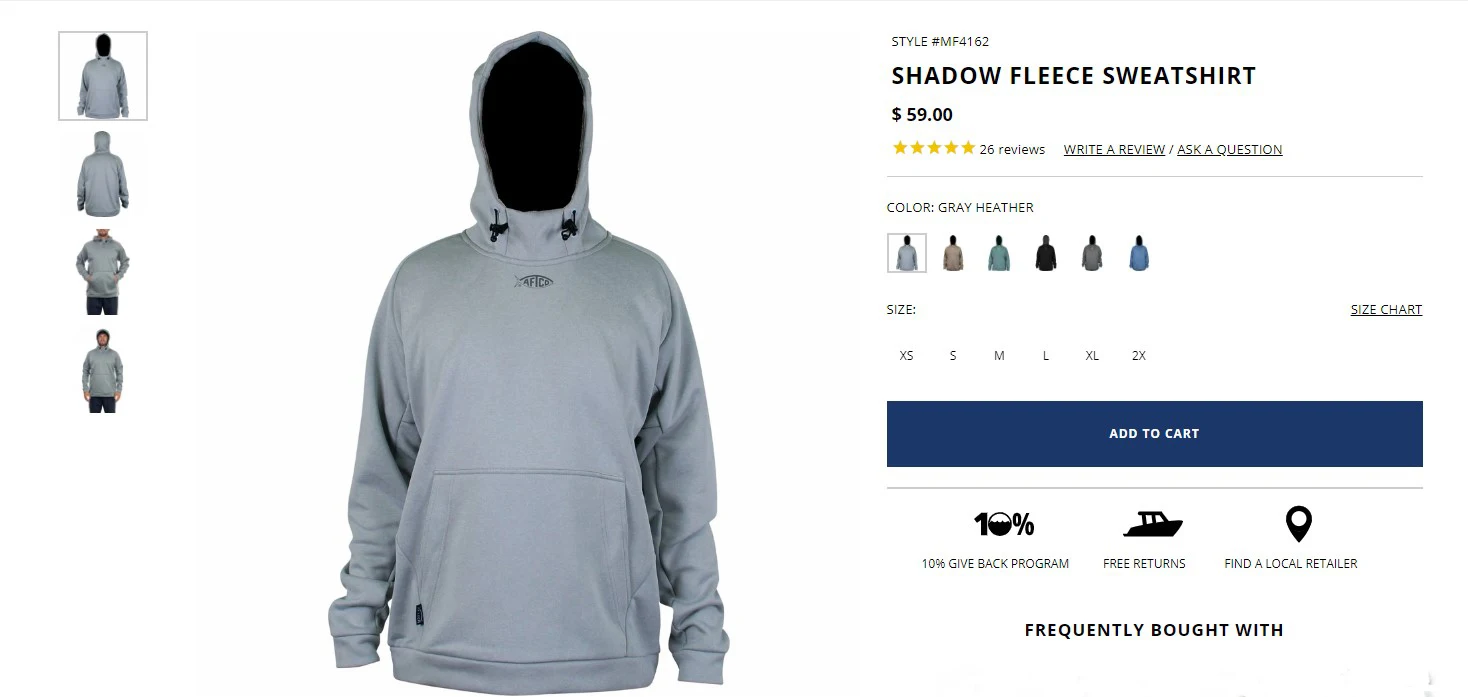Click the five-star rating icons

tap(933, 148)
